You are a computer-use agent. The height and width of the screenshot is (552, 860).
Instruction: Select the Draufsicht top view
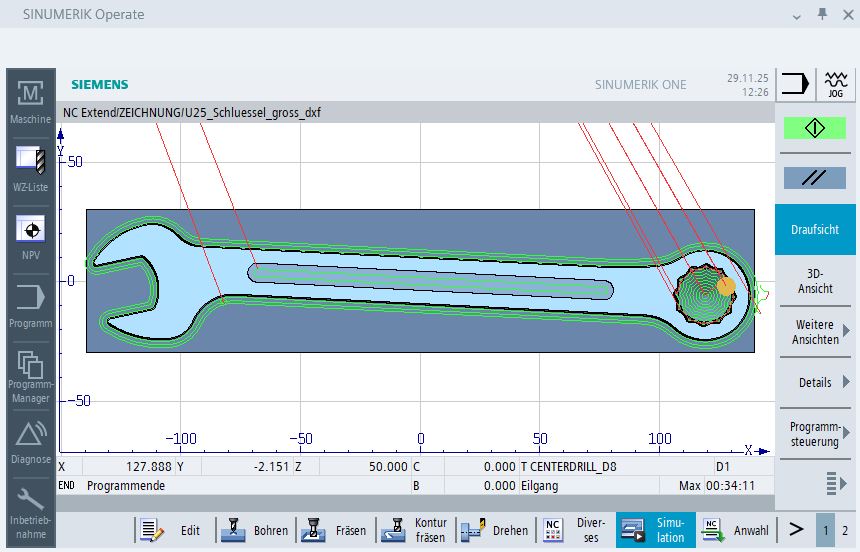(814, 230)
